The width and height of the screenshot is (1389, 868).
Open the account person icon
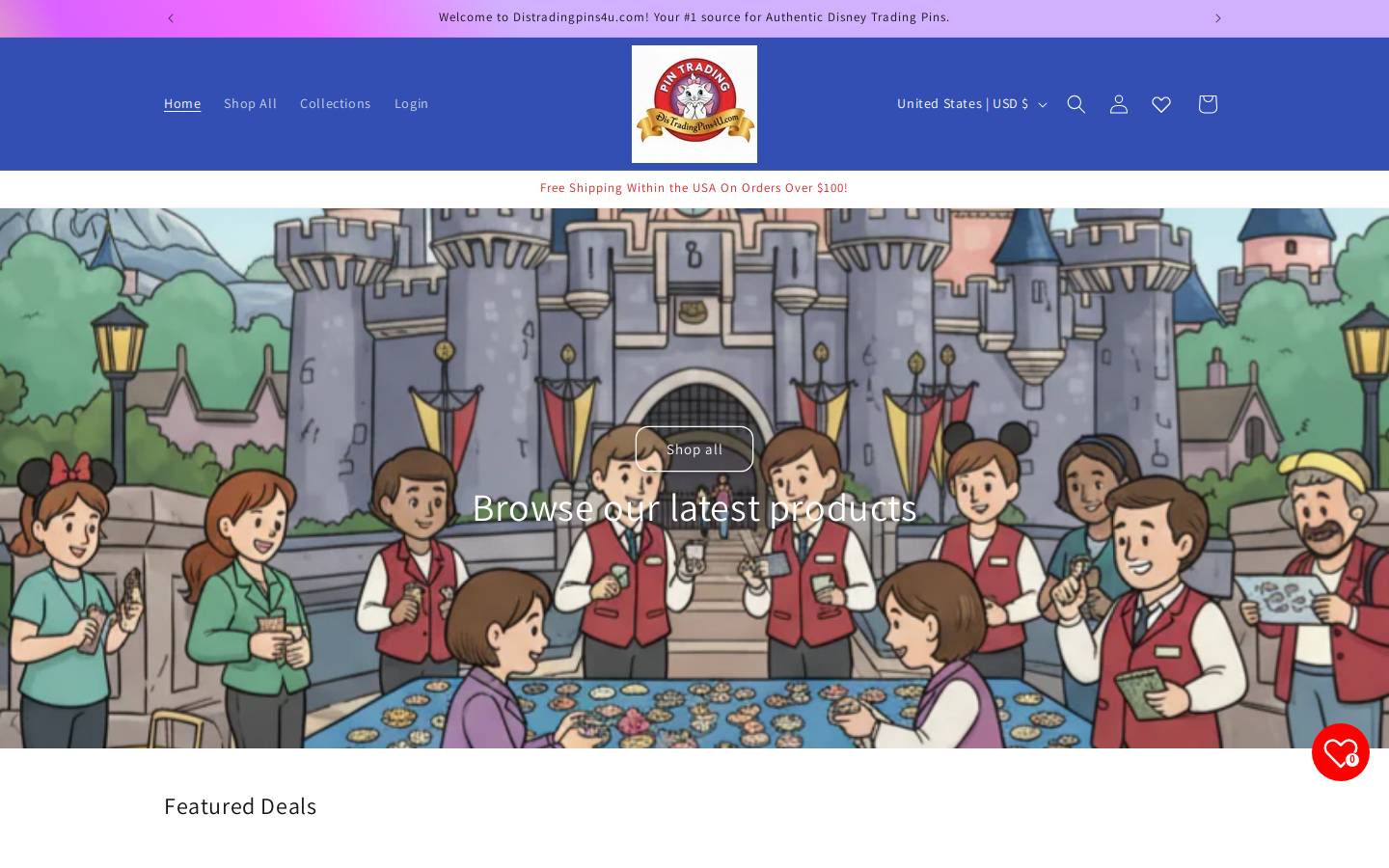(x=1119, y=104)
